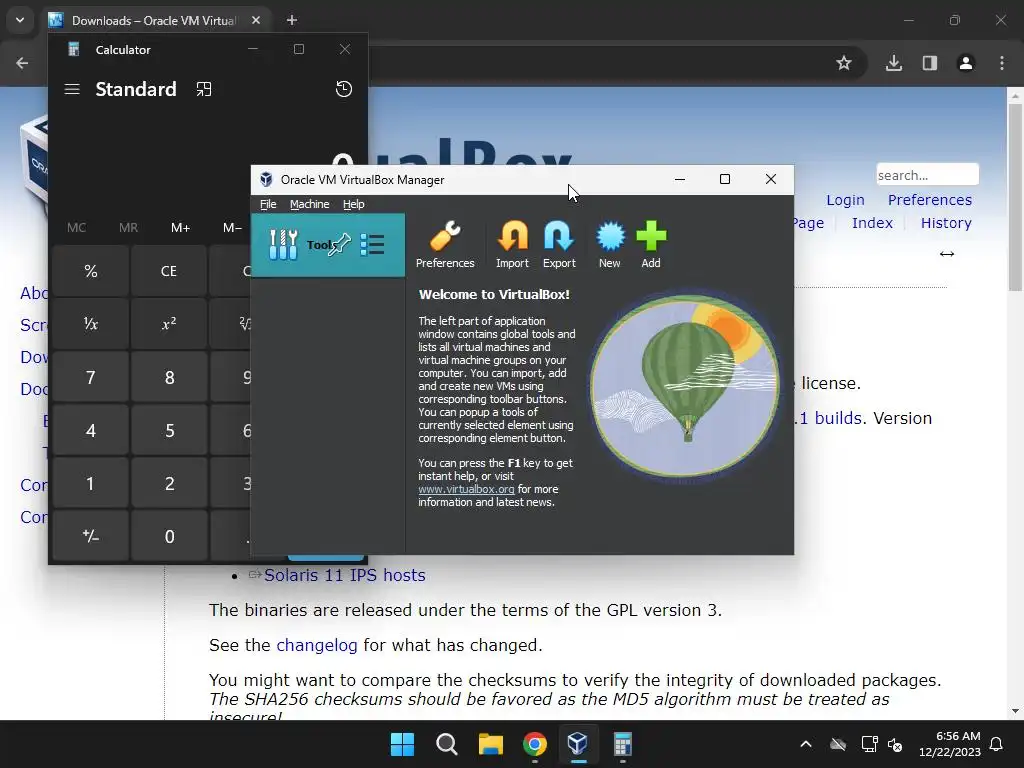Open Calculator history icon

tap(344, 89)
